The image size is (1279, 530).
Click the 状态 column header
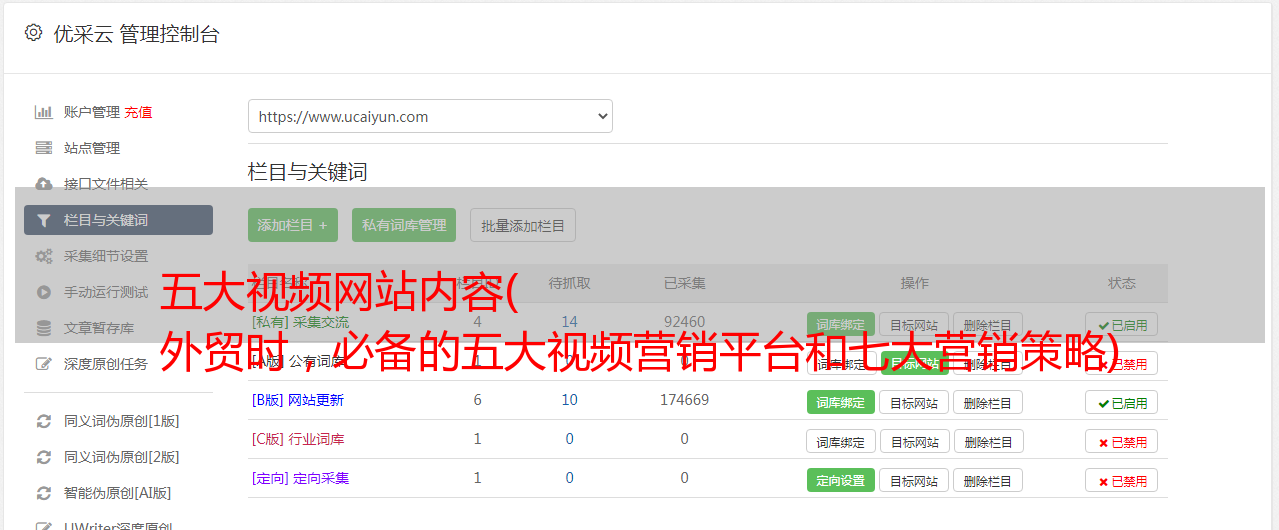point(1122,283)
